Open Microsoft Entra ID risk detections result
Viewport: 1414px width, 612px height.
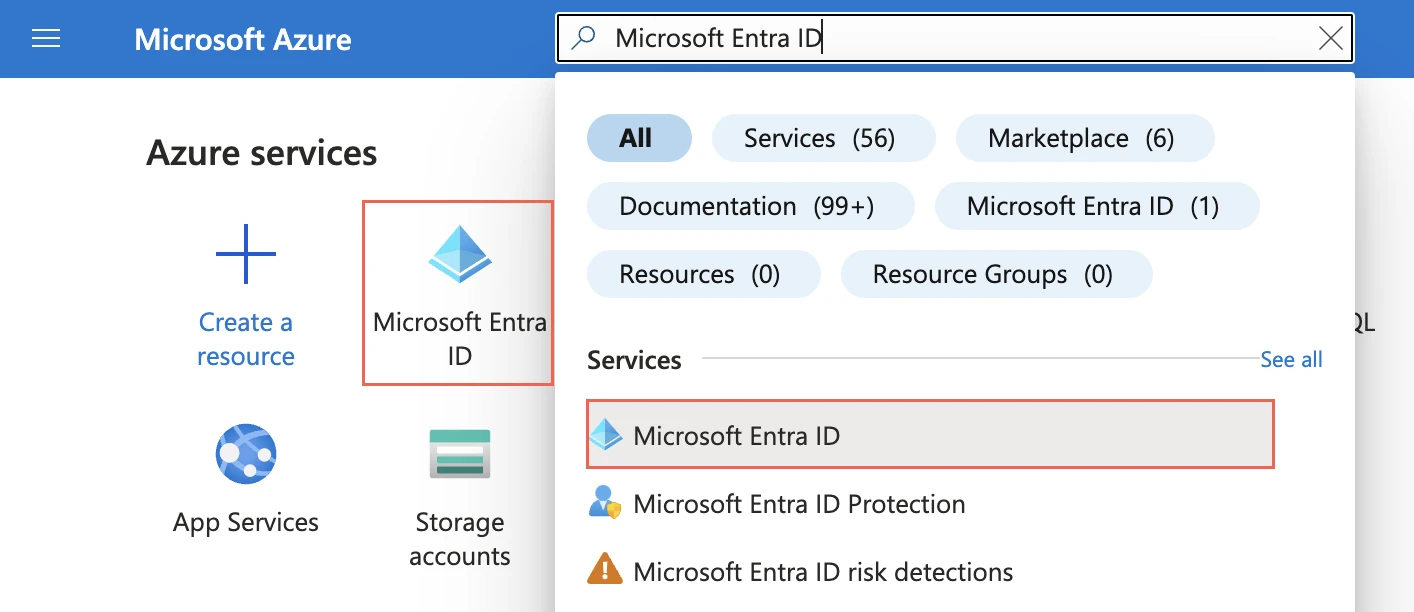[822, 572]
